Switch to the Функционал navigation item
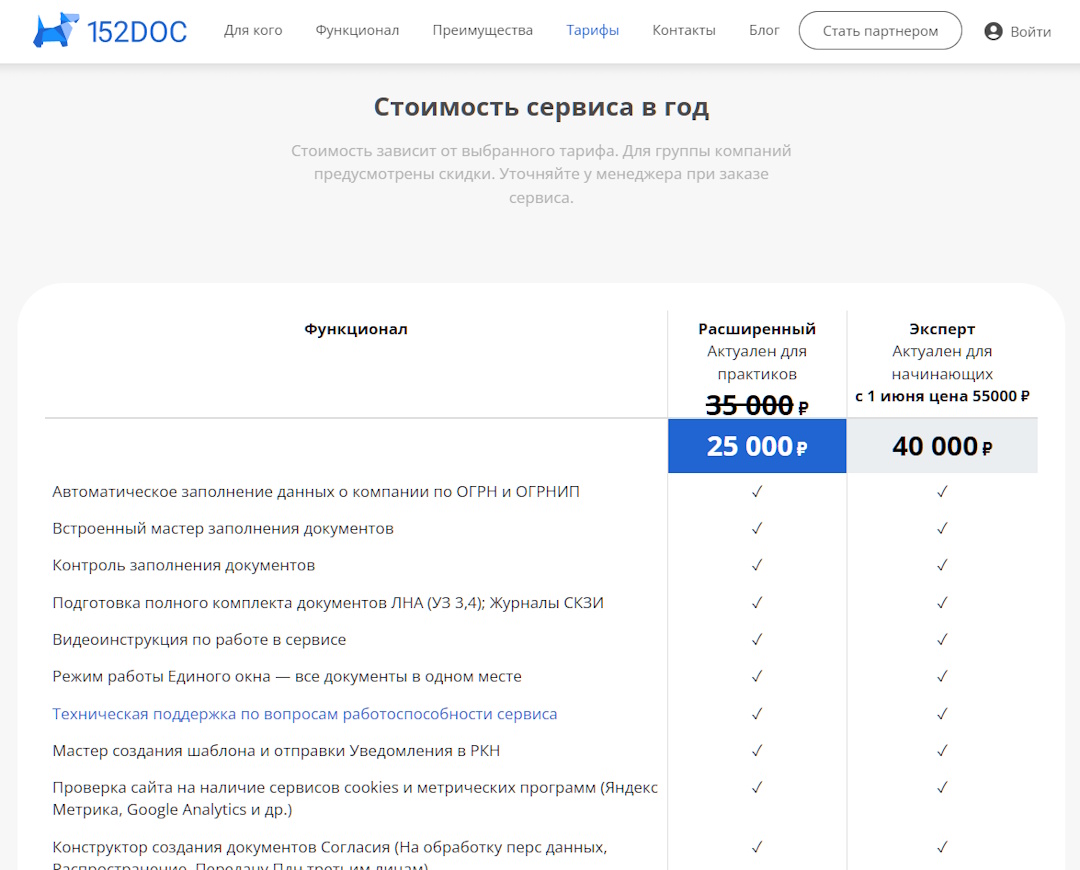Screen dimensions: 1080x870 pyautogui.click(x=358, y=30)
